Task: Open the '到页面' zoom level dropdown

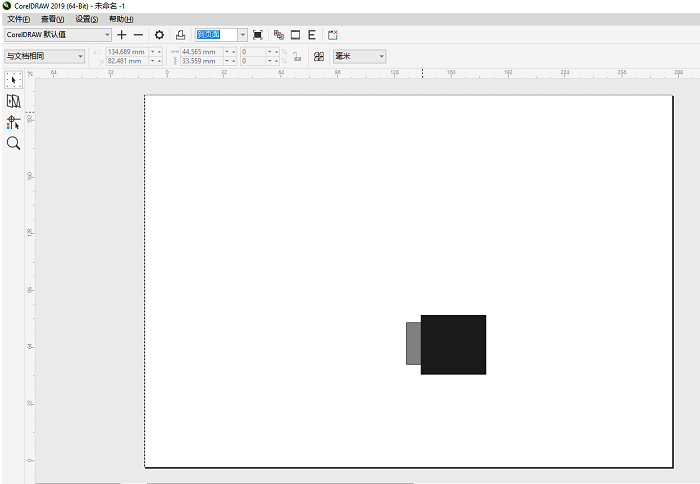Action: tap(242, 35)
